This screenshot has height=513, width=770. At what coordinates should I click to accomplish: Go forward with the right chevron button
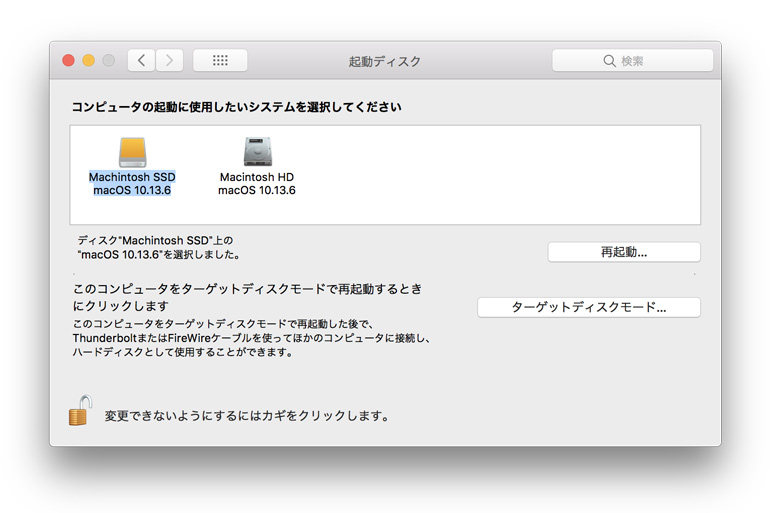169,61
